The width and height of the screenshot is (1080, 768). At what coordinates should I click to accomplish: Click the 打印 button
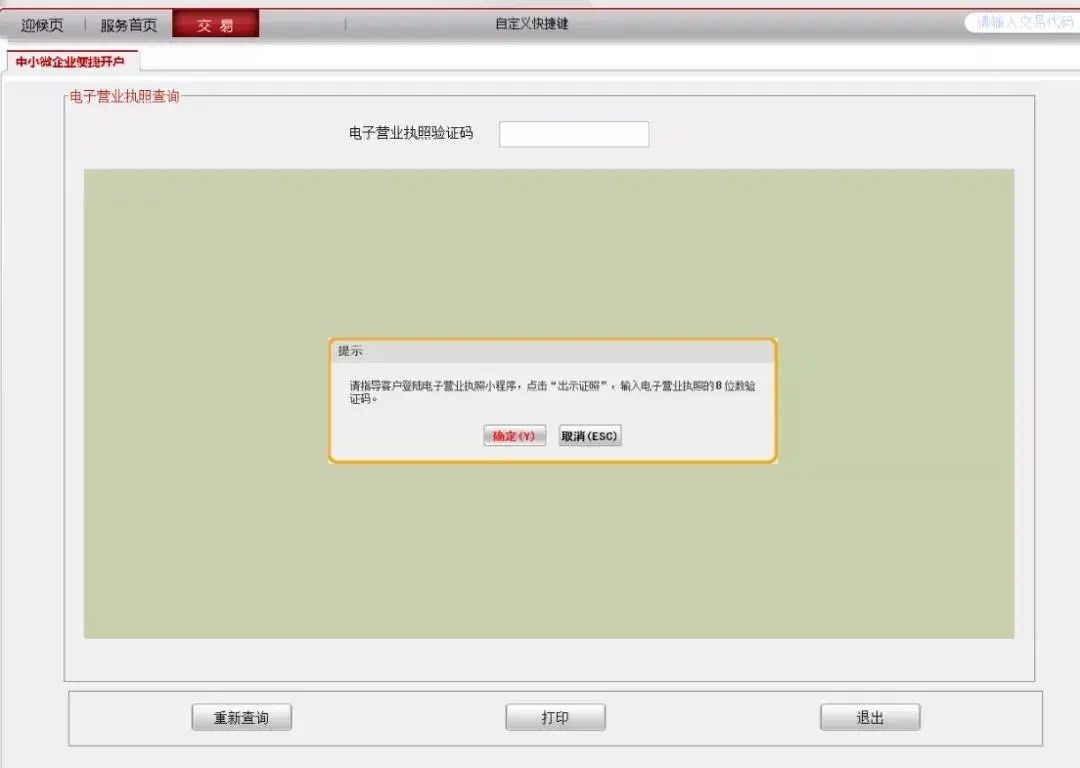(x=555, y=718)
